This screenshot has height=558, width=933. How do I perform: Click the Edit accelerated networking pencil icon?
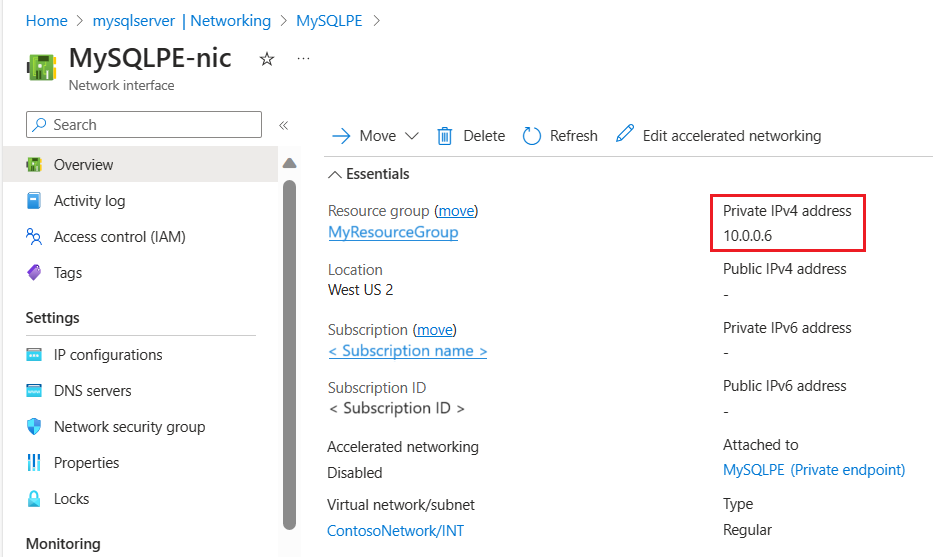pos(624,133)
